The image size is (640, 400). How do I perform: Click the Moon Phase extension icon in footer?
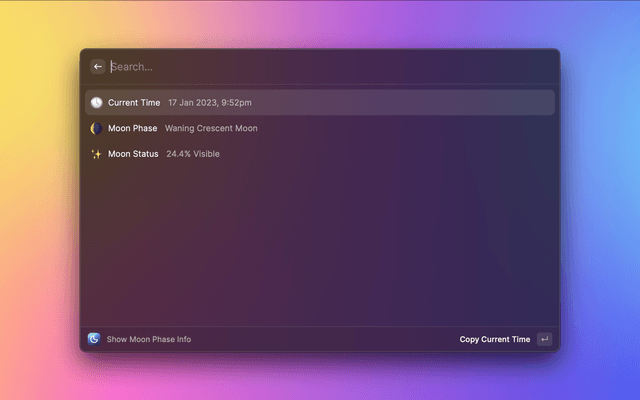pyautogui.click(x=94, y=339)
